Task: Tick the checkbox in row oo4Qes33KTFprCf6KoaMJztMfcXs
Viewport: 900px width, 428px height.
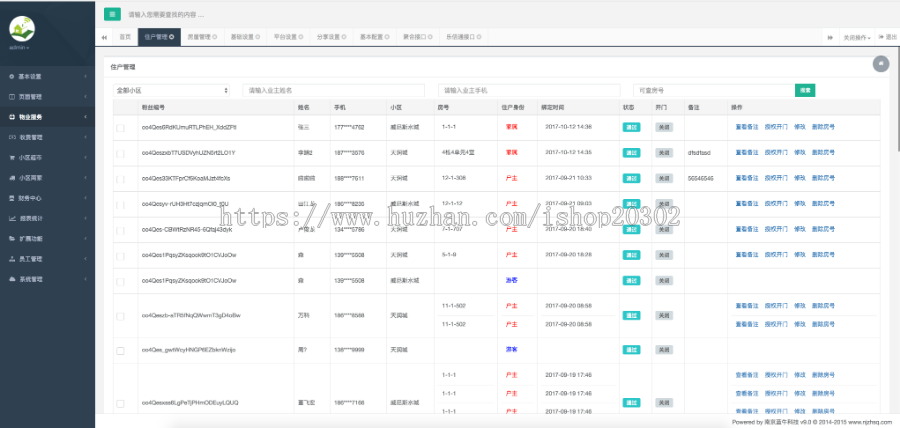Action: click(120, 180)
